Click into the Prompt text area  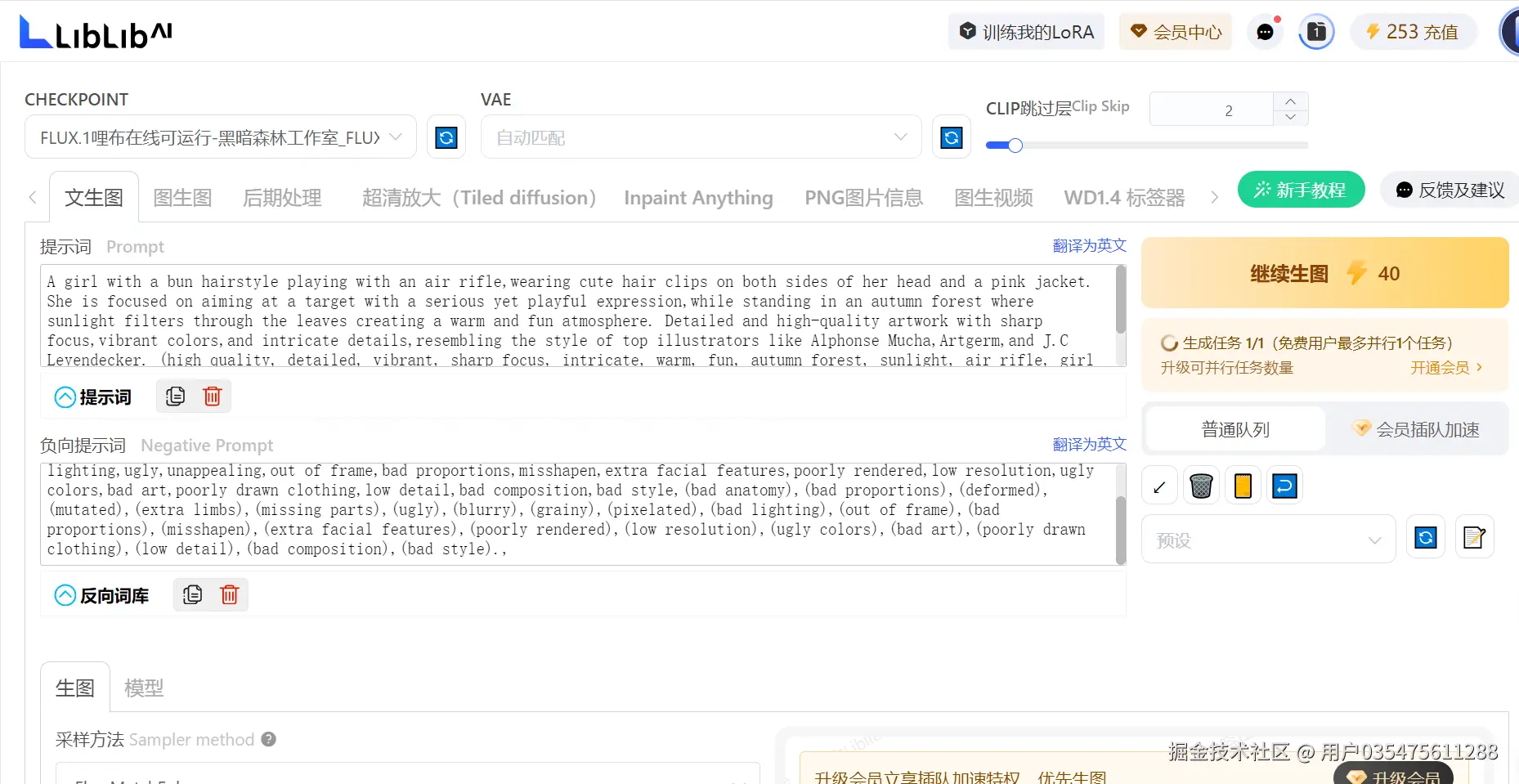[577, 316]
